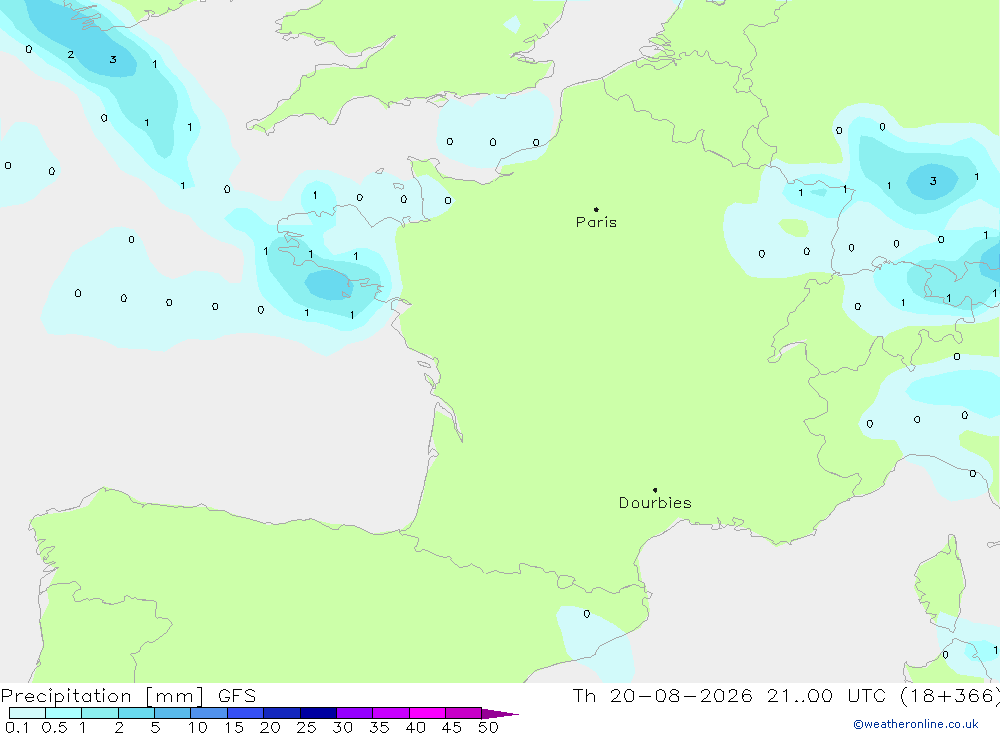The height and width of the screenshot is (733, 1000).
Task: Click the "(18+366)" forecast run text
Action: (x=950, y=696)
